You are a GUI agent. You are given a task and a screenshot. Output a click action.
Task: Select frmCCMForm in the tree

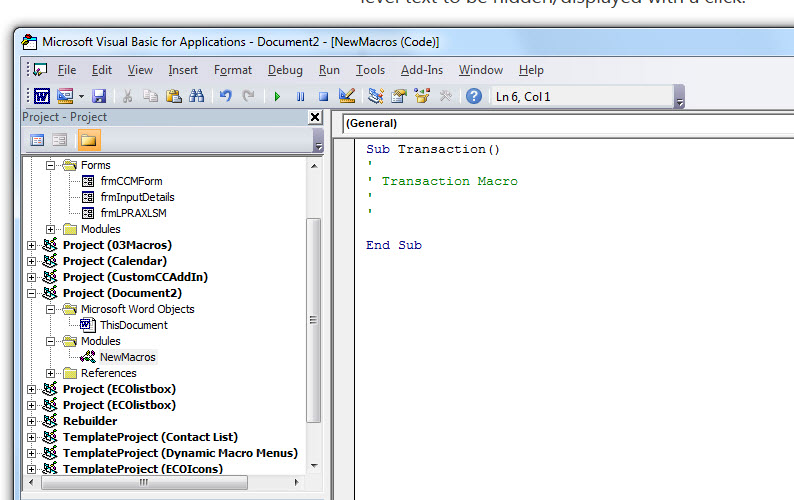131,181
